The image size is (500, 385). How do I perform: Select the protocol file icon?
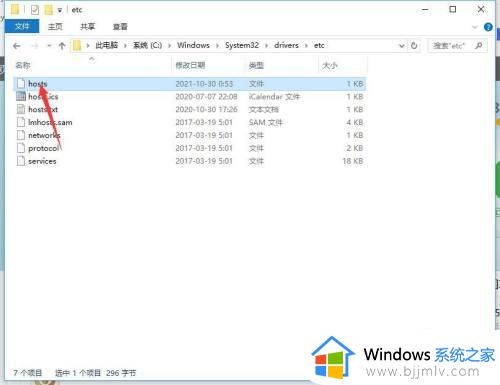[21, 148]
